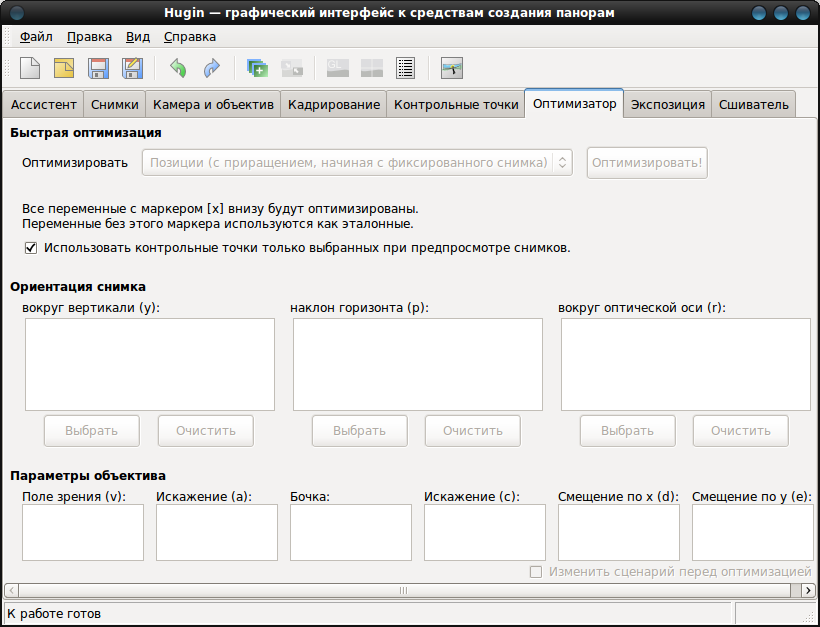Screen dimensions: 820x627
Task: Open the Справка menu
Action: [x=190, y=37]
